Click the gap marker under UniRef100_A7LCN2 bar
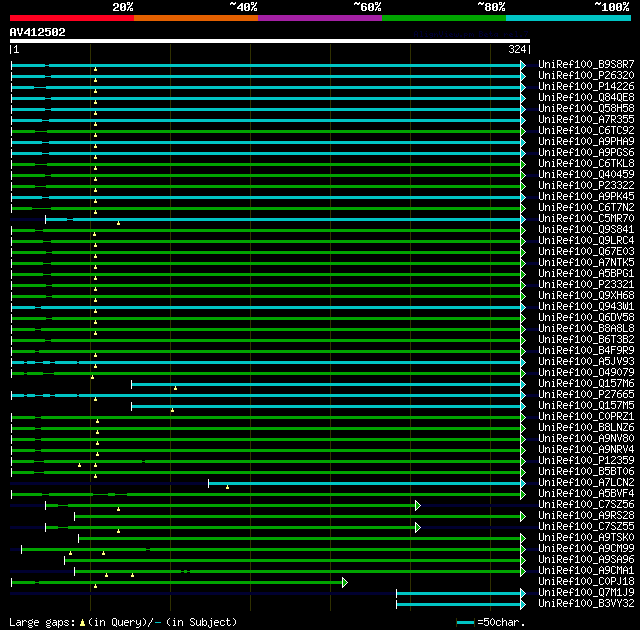Viewport: 640px width, 630px height. tap(227, 487)
